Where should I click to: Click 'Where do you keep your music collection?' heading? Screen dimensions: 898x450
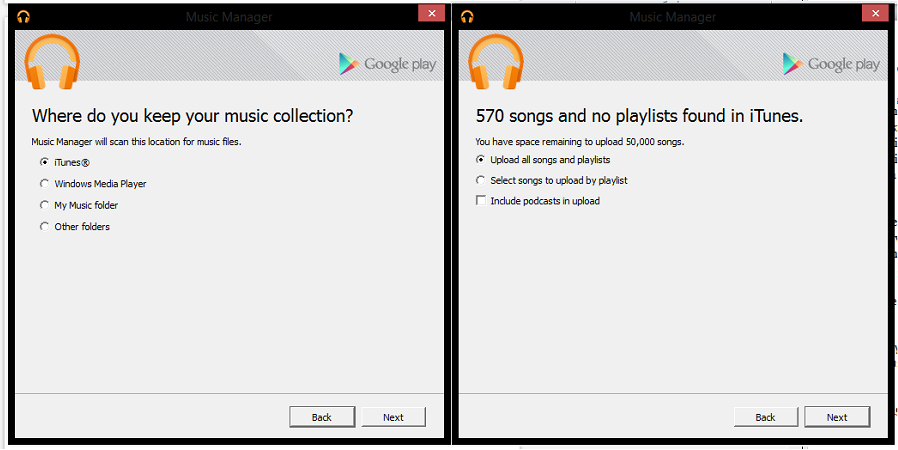(x=192, y=116)
